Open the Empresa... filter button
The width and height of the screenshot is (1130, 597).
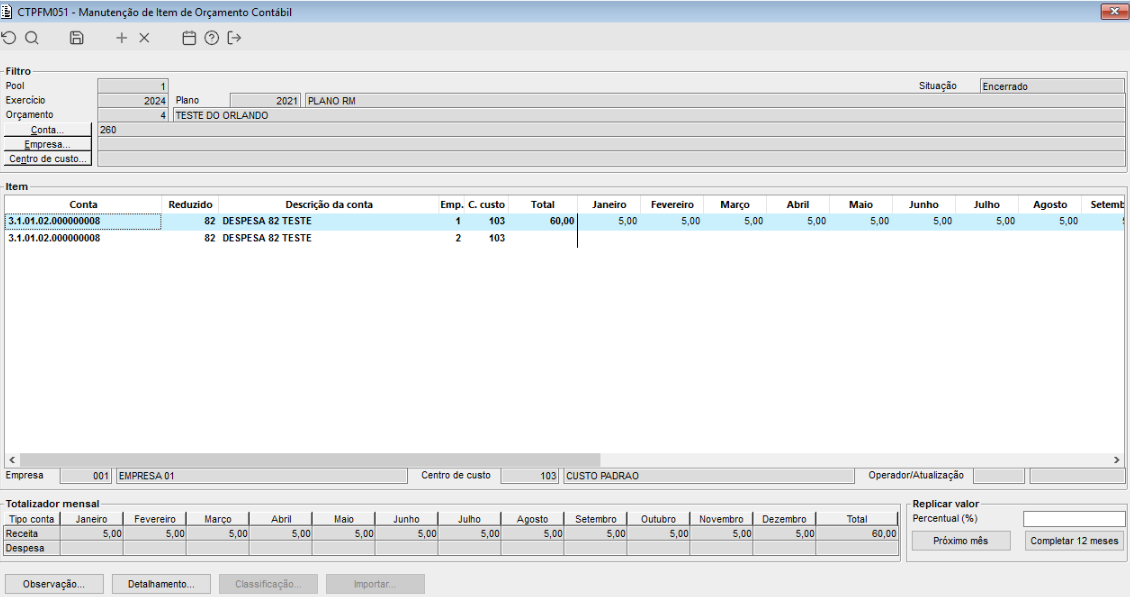click(x=48, y=144)
